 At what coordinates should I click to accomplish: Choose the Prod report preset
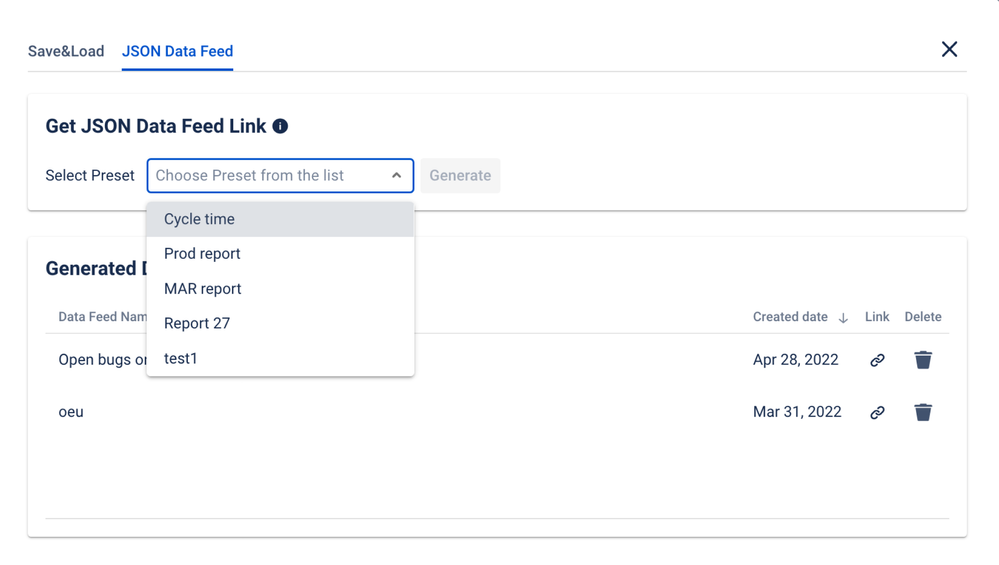[x=280, y=254]
